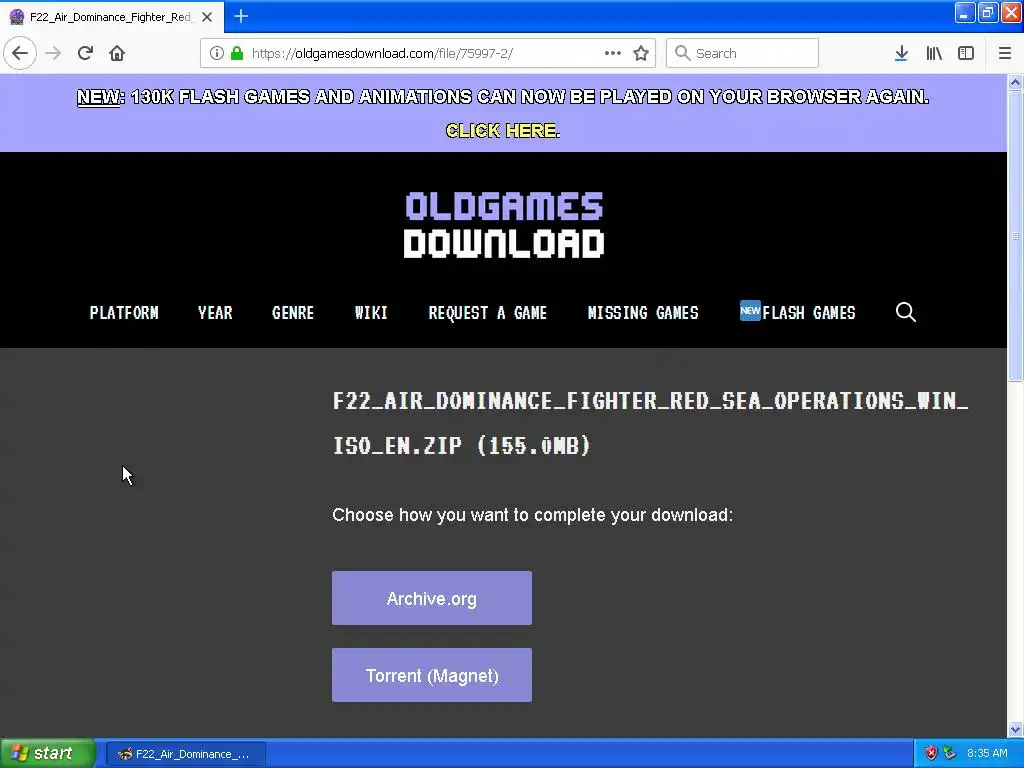This screenshot has height=768, width=1024.
Task: Reload the current page
Action: tap(85, 53)
